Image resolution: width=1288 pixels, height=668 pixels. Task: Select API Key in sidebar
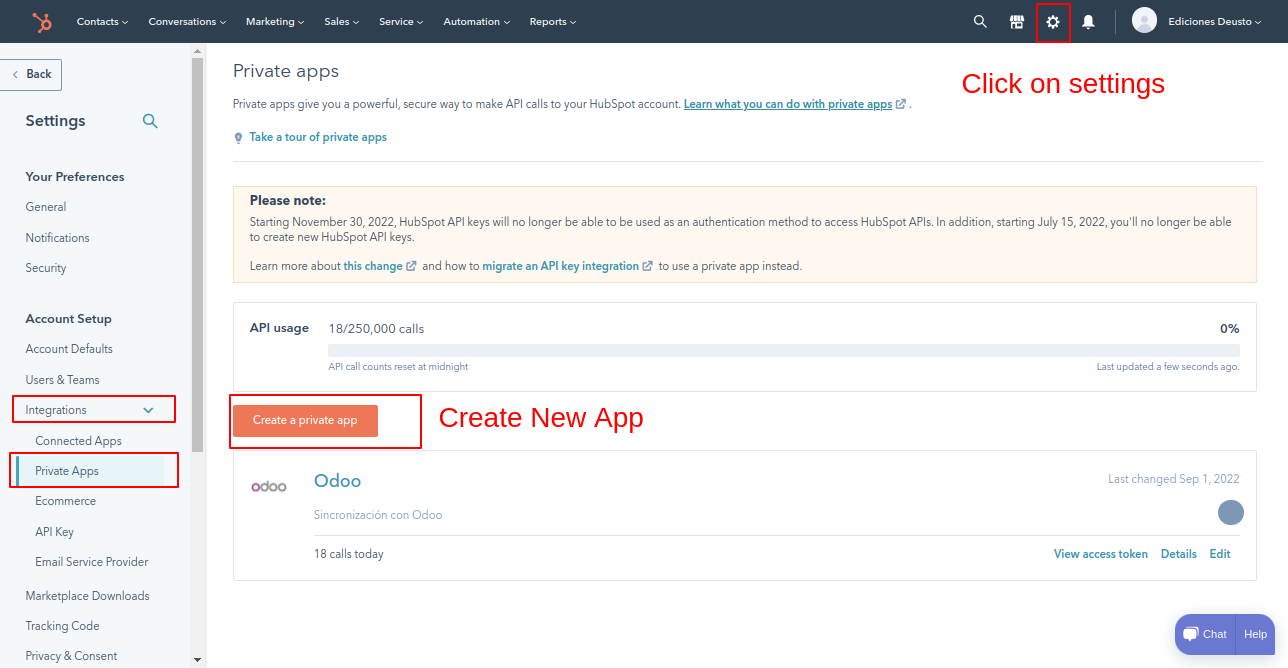coord(54,532)
